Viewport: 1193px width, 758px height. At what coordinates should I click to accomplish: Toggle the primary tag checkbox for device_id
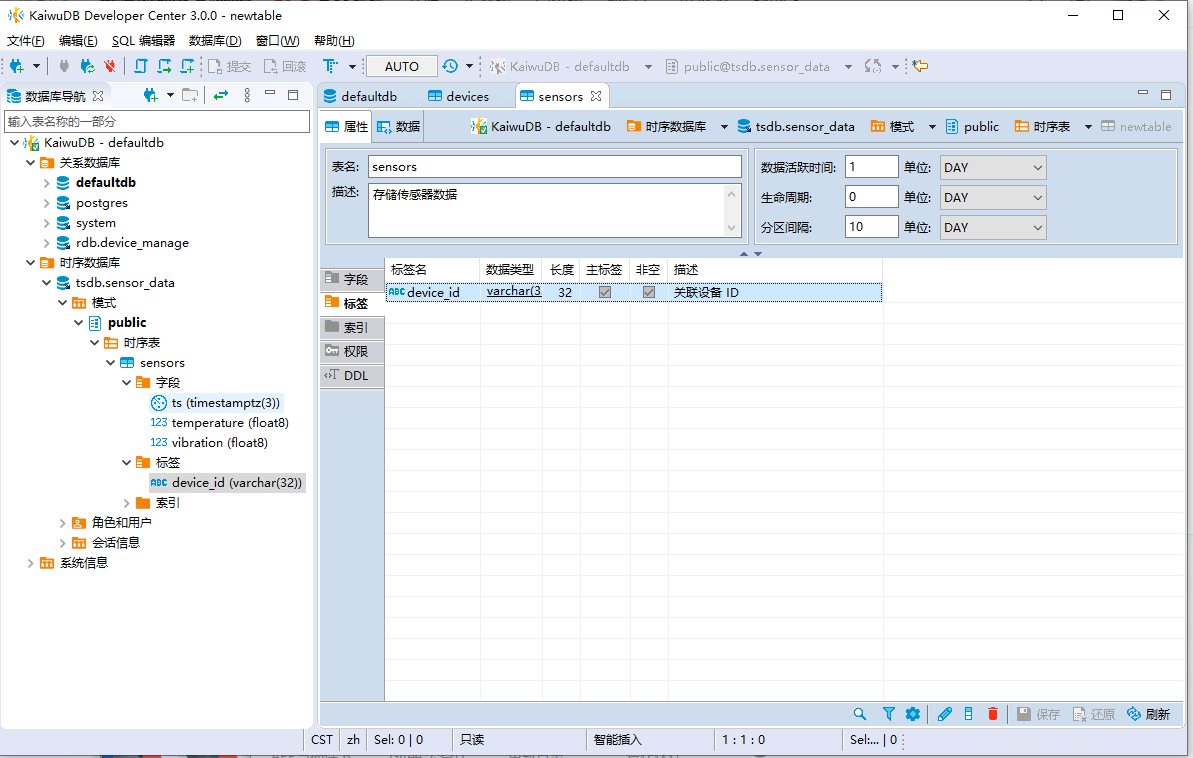pos(605,292)
